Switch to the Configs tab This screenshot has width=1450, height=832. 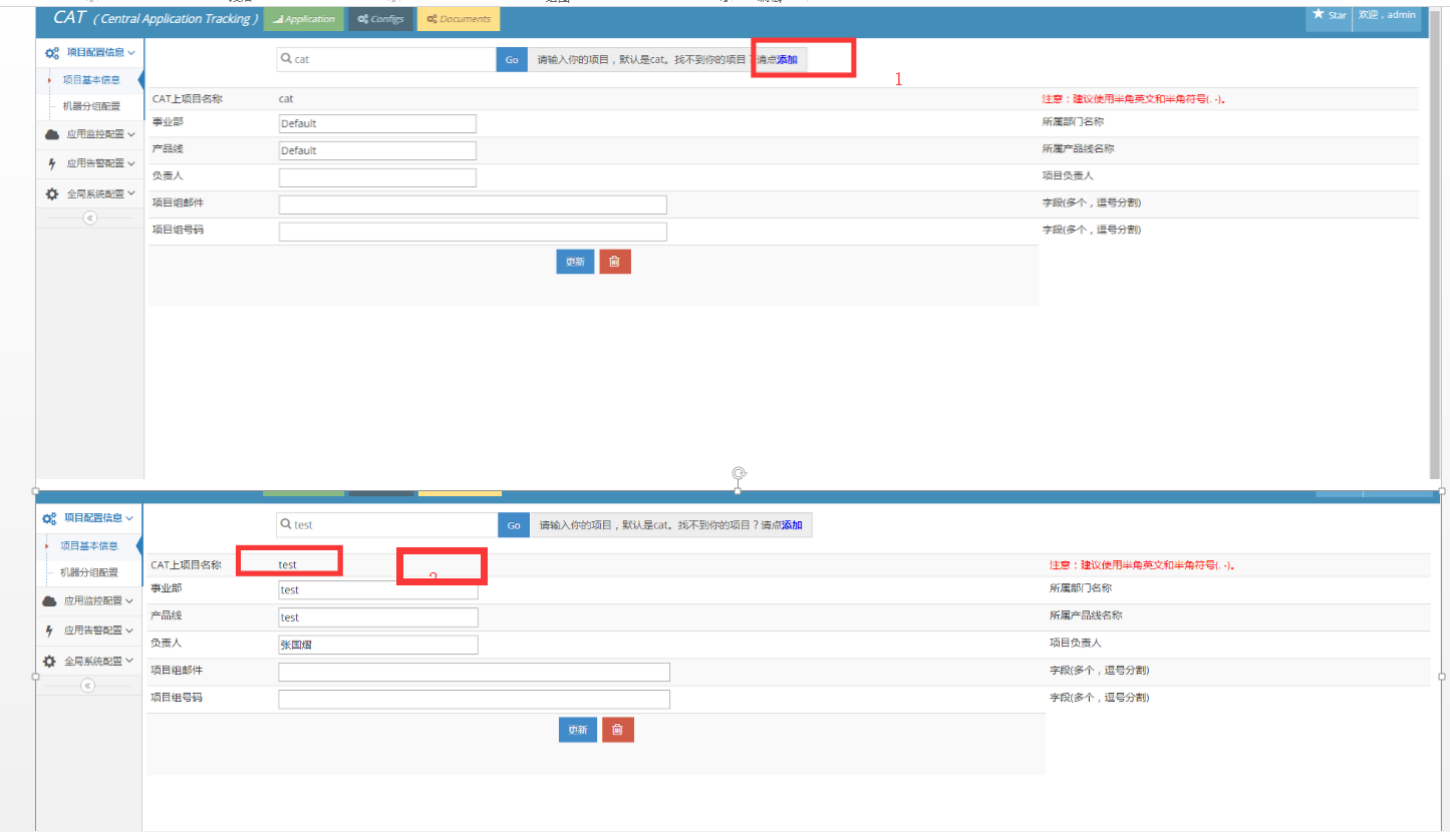pos(380,19)
